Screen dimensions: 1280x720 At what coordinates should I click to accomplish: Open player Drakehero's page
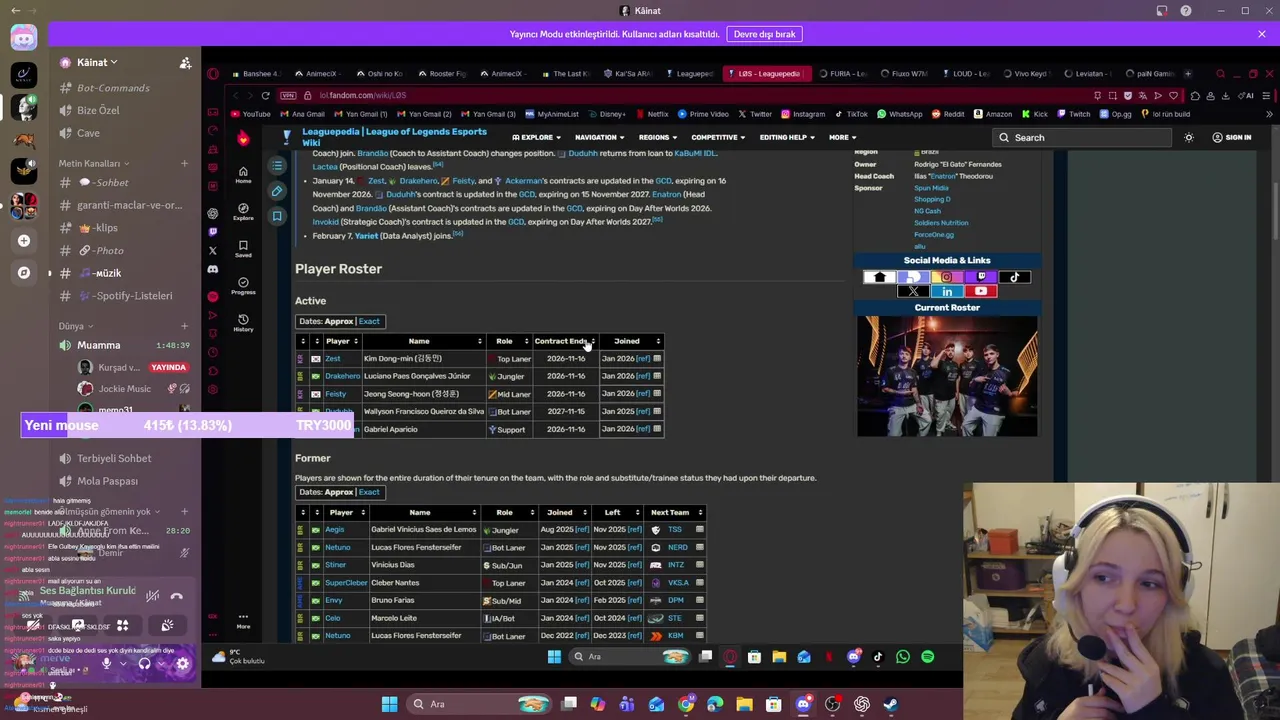coord(342,376)
